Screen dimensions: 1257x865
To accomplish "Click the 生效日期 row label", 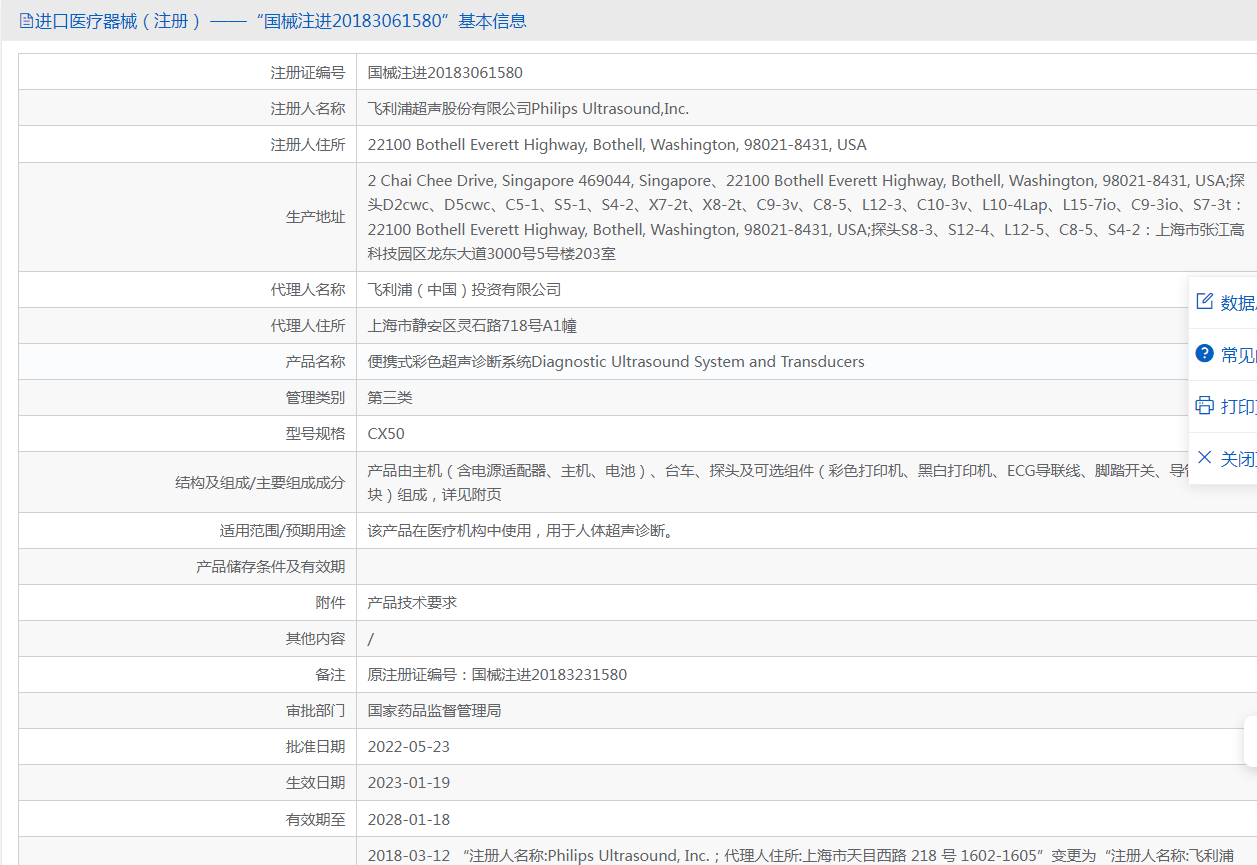I will tap(316, 783).
